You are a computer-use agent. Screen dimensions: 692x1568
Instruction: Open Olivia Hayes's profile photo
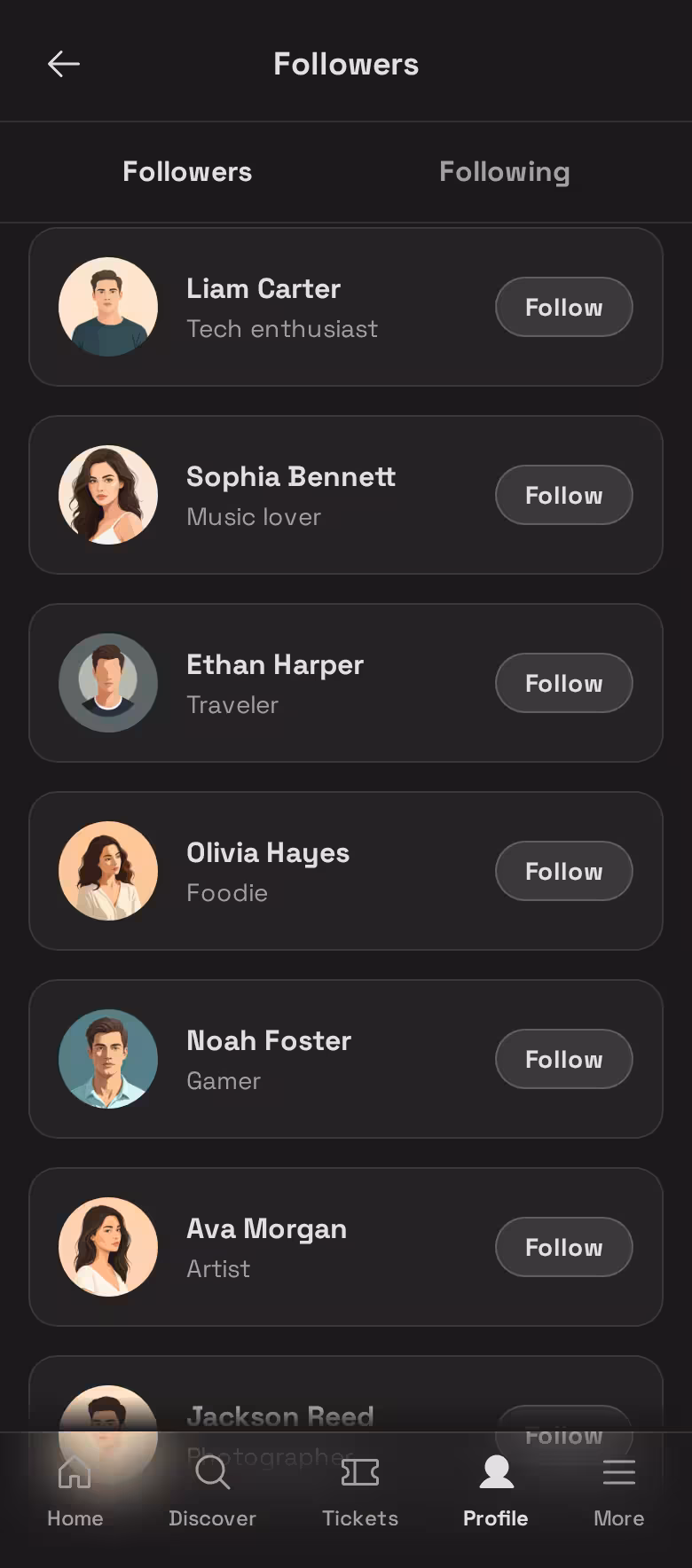click(x=108, y=871)
